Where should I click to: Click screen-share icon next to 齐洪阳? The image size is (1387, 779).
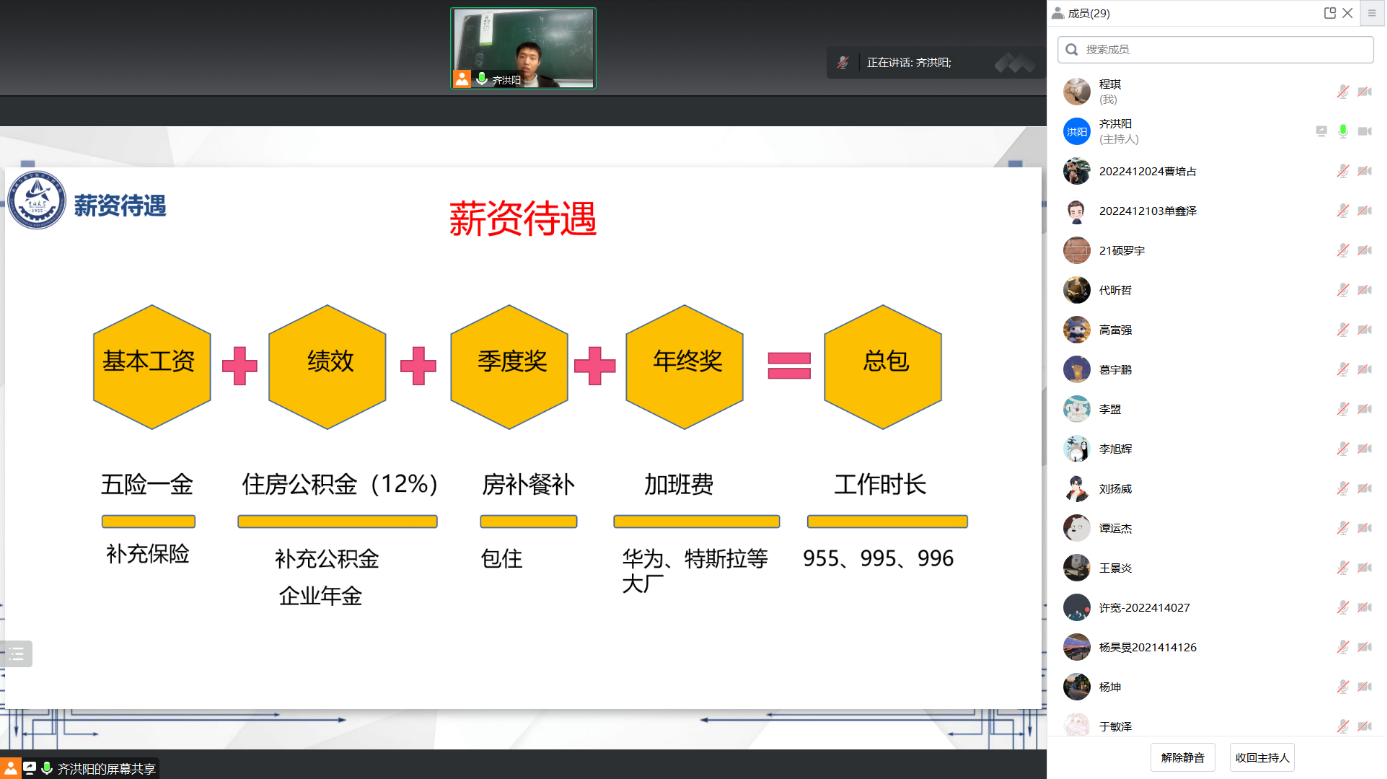(1321, 131)
